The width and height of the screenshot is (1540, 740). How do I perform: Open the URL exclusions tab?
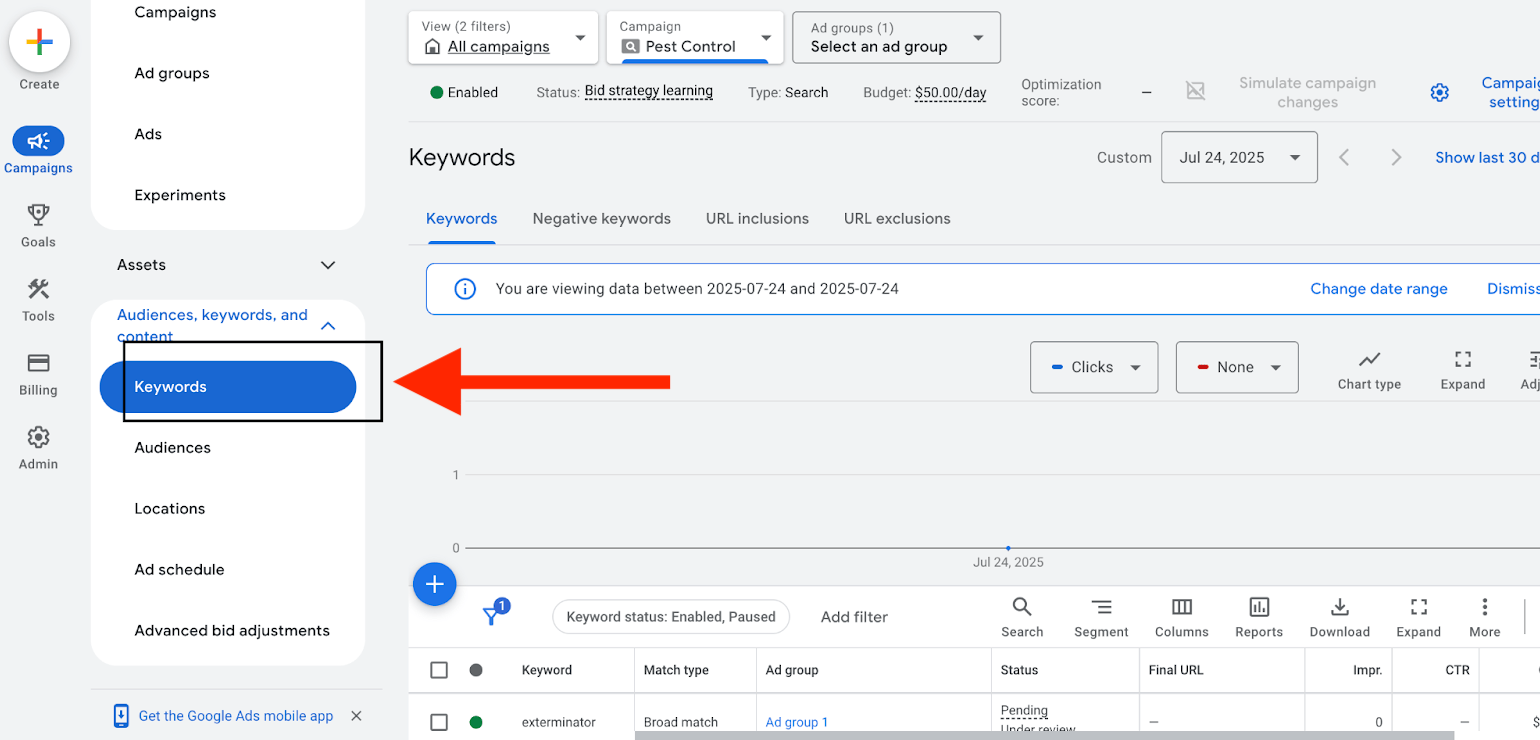pyautogui.click(x=896, y=219)
